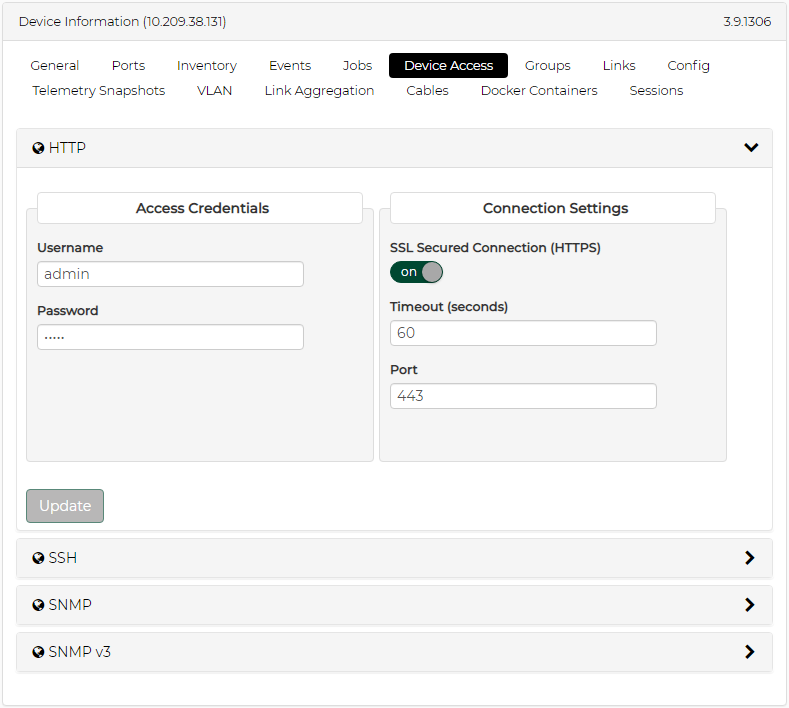
Task: Expand the SNMP v3 section arrow
Action: click(750, 652)
